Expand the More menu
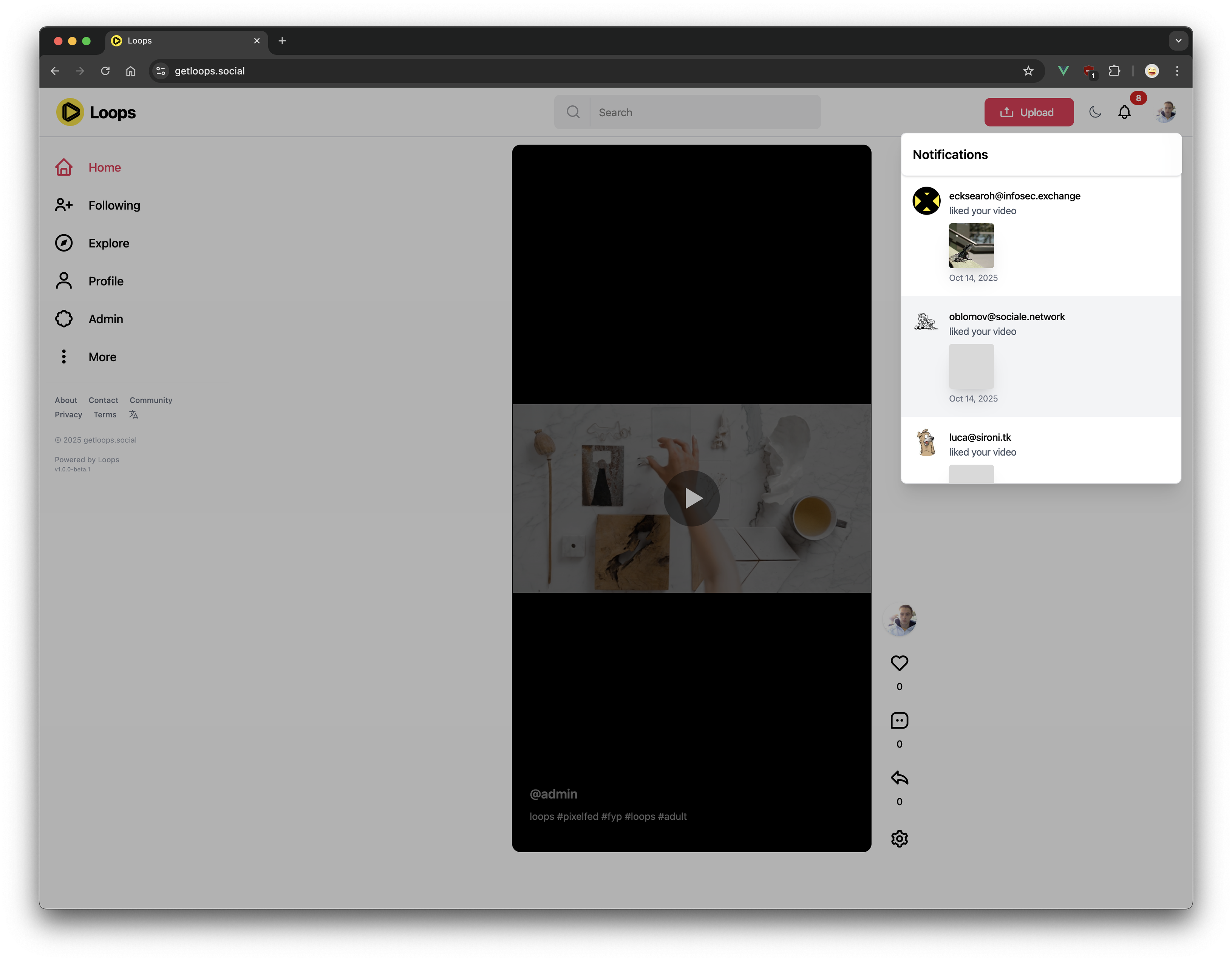 (102, 357)
